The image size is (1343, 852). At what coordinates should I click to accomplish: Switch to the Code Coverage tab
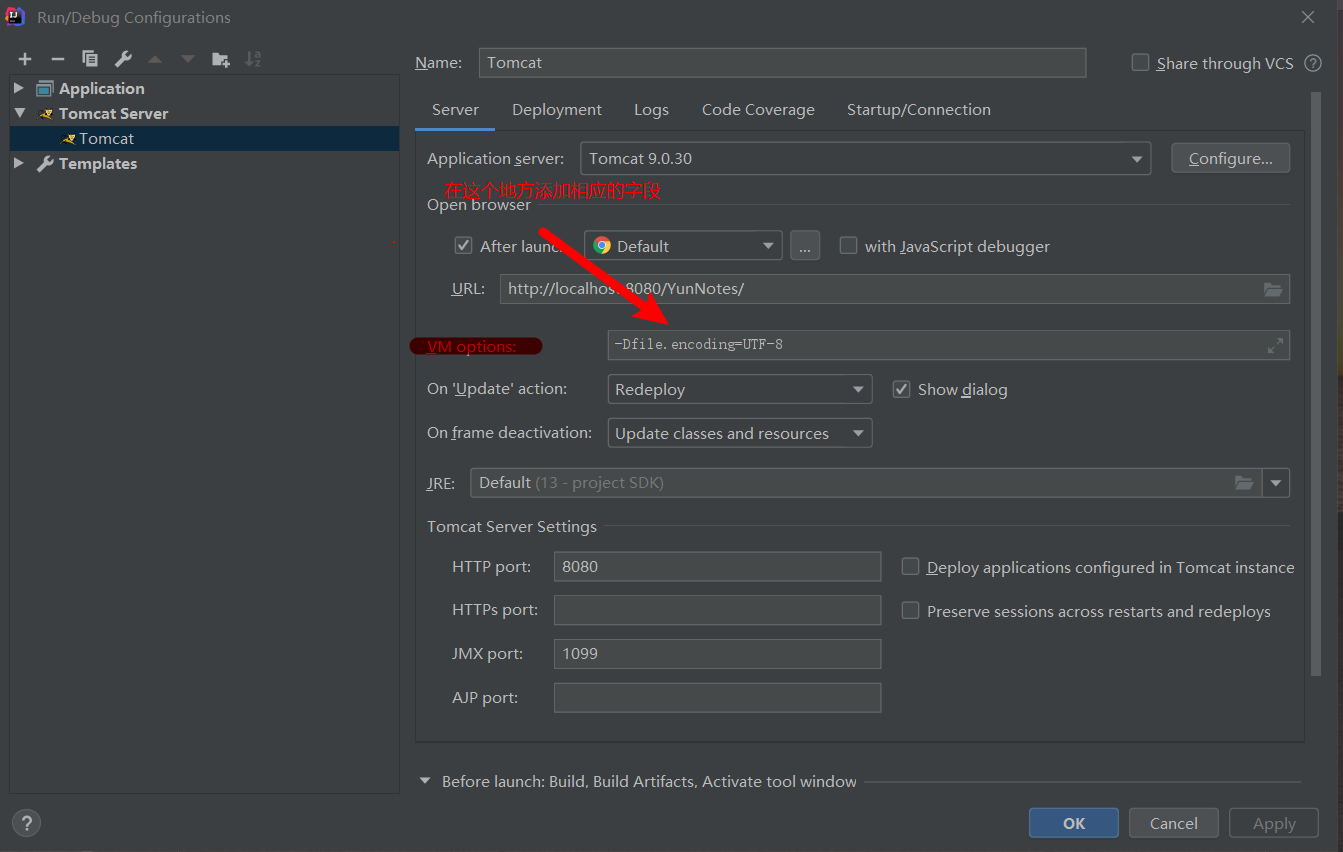758,110
